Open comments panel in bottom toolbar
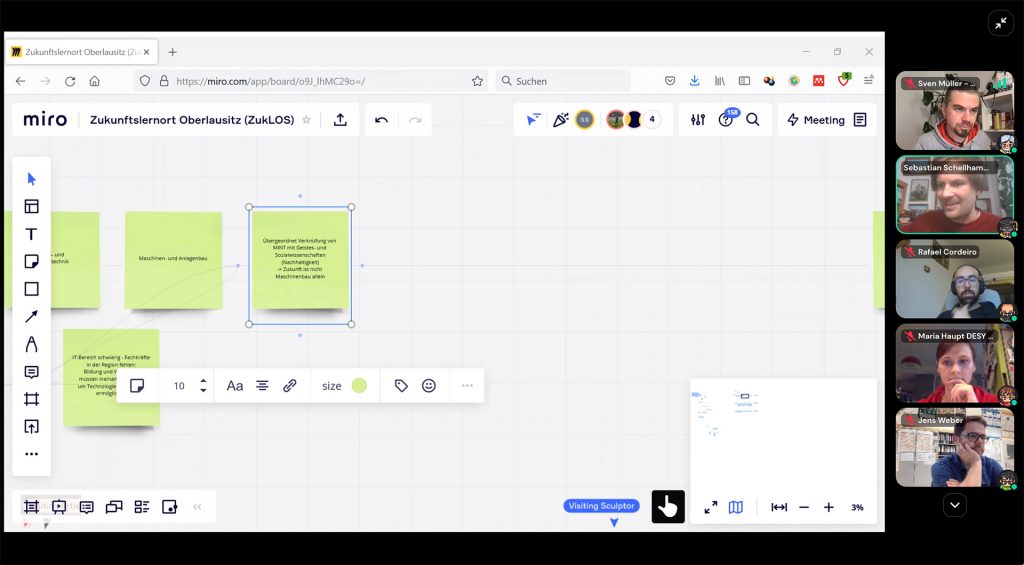1024x565 pixels. coord(86,507)
